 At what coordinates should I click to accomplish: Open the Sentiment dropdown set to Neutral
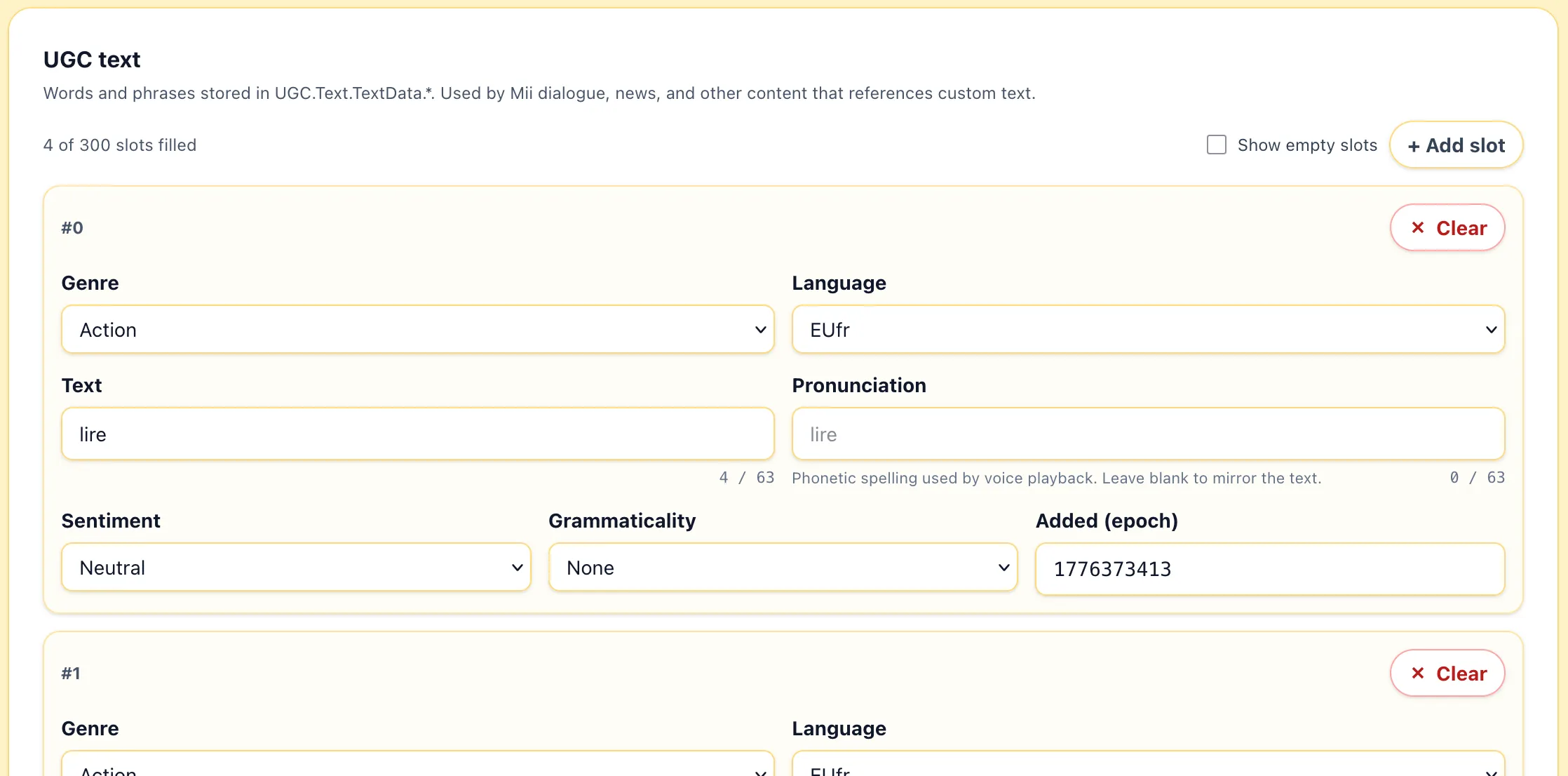click(x=296, y=568)
